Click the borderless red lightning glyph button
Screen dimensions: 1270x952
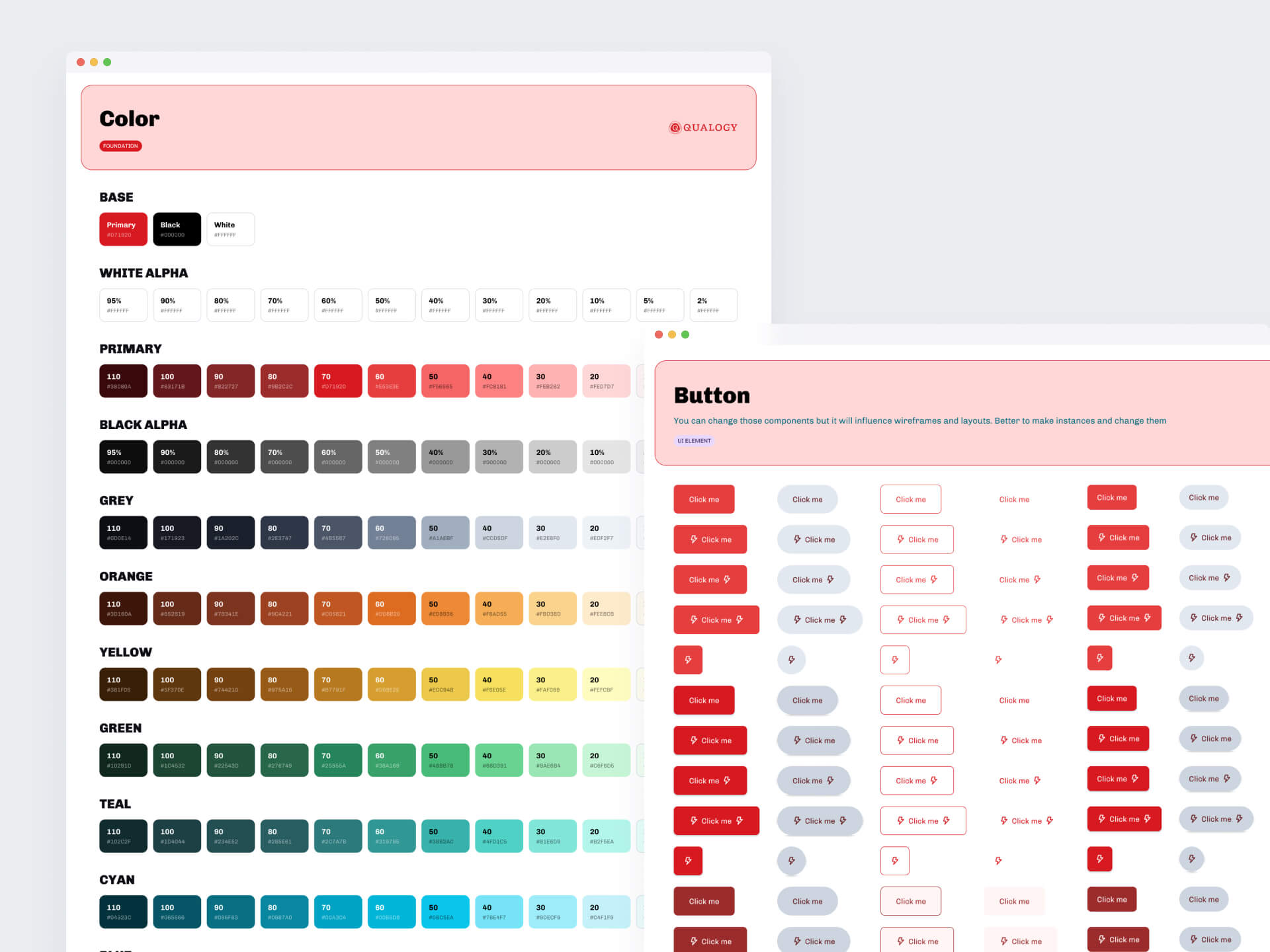(998, 658)
